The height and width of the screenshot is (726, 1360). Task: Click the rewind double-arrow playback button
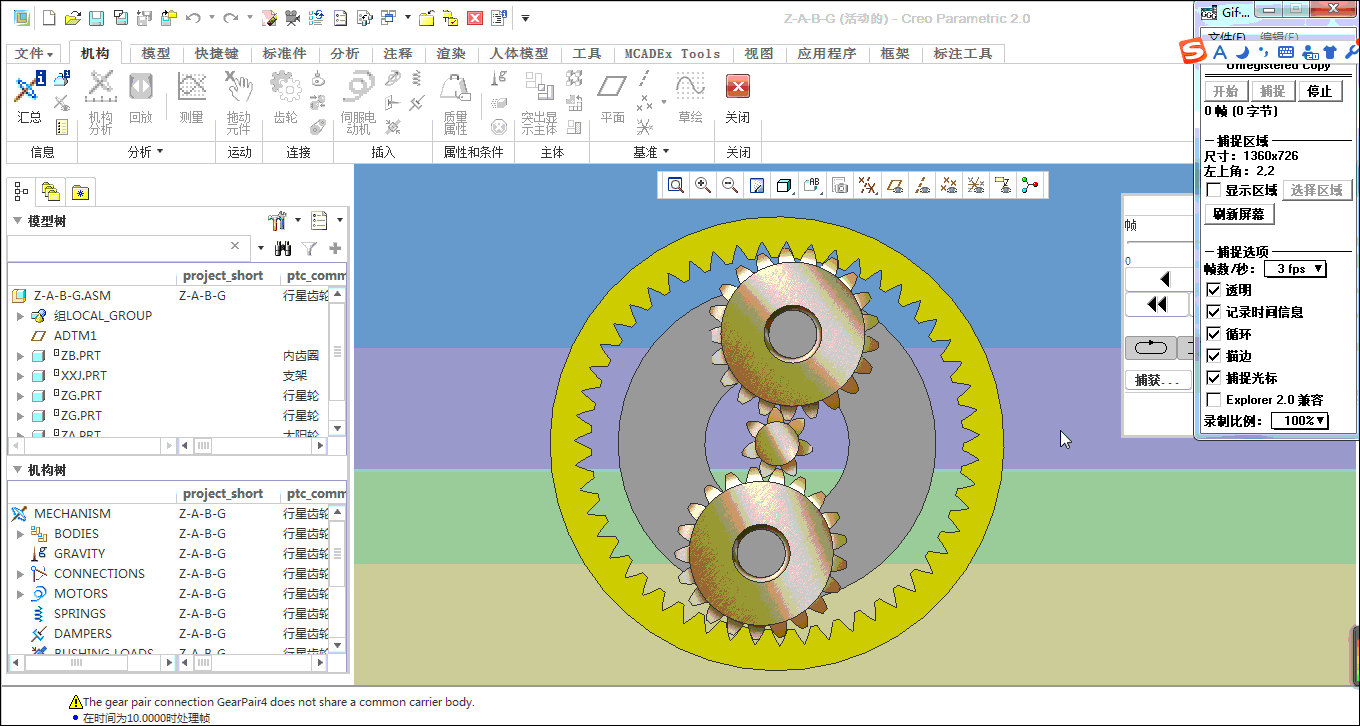pyautogui.click(x=1158, y=304)
